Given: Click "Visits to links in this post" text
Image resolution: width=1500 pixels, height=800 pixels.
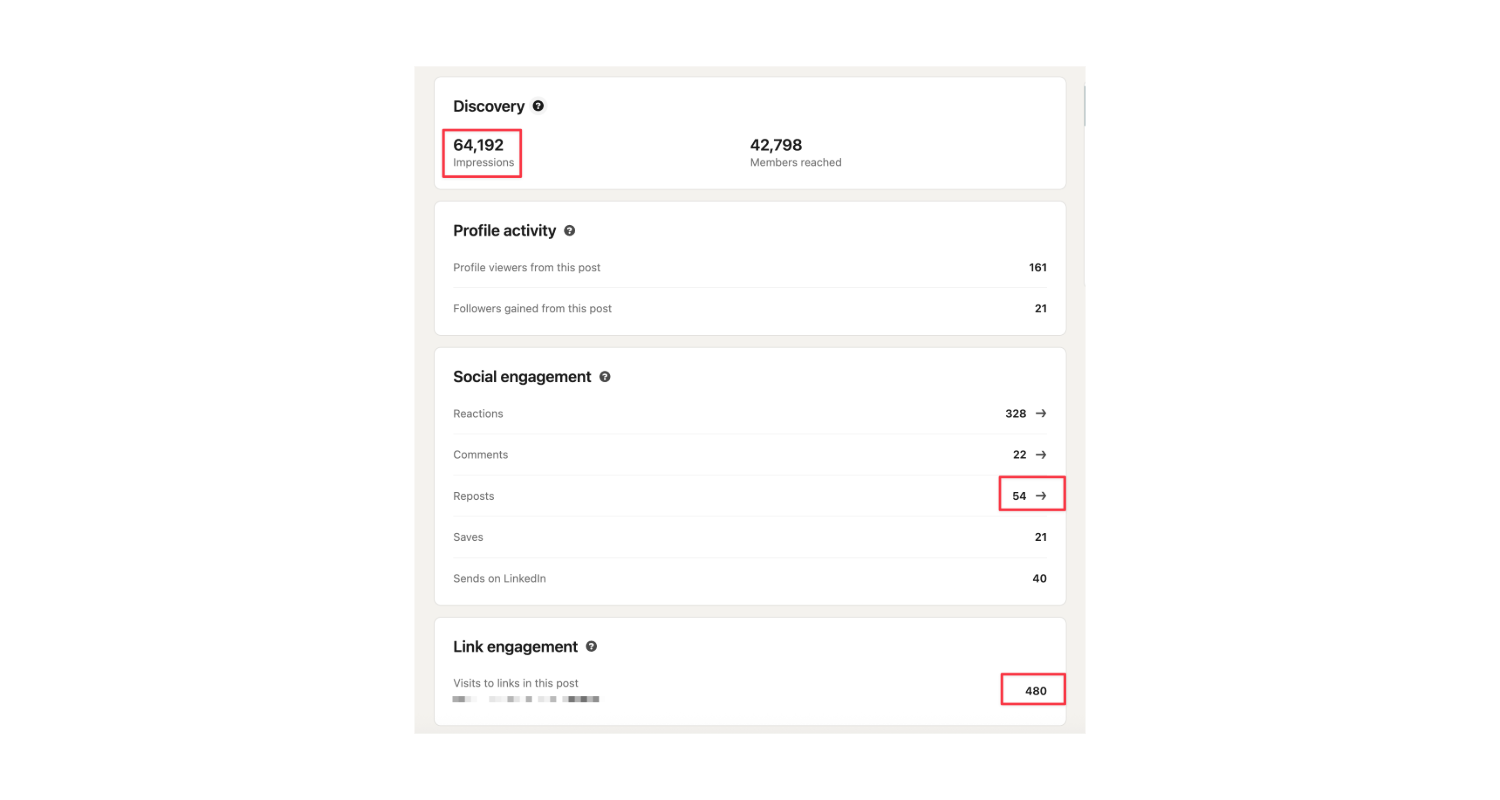Looking at the screenshot, I should tap(516, 683).
